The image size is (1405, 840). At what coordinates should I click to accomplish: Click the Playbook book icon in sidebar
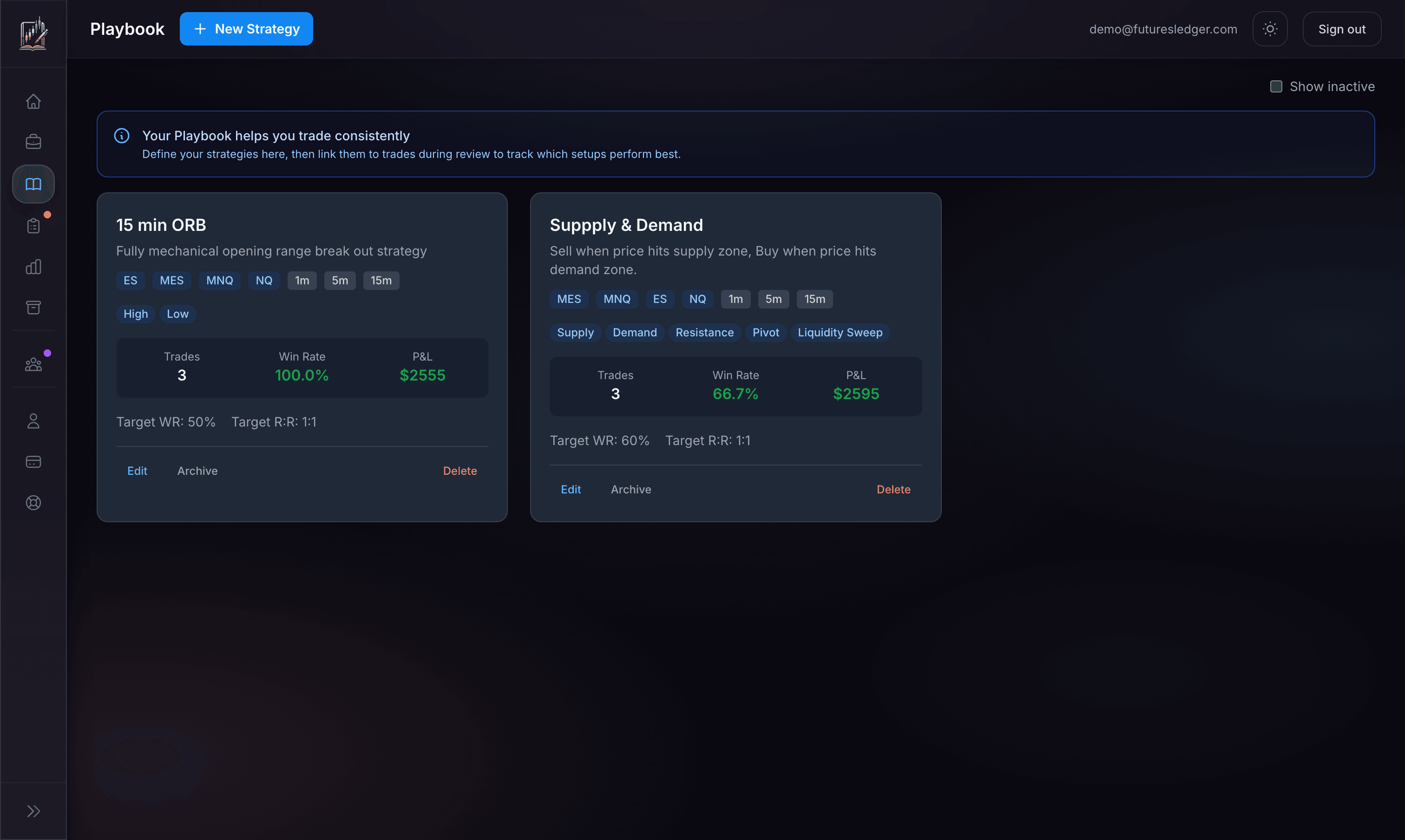(33, 184)
